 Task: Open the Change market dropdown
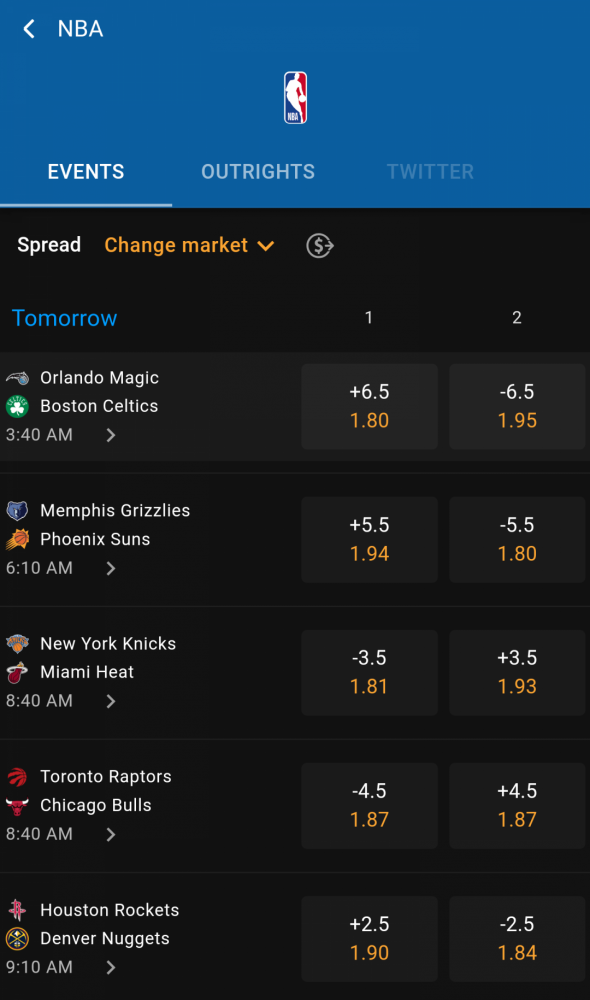pyautogui.click(x=189, y=246)
